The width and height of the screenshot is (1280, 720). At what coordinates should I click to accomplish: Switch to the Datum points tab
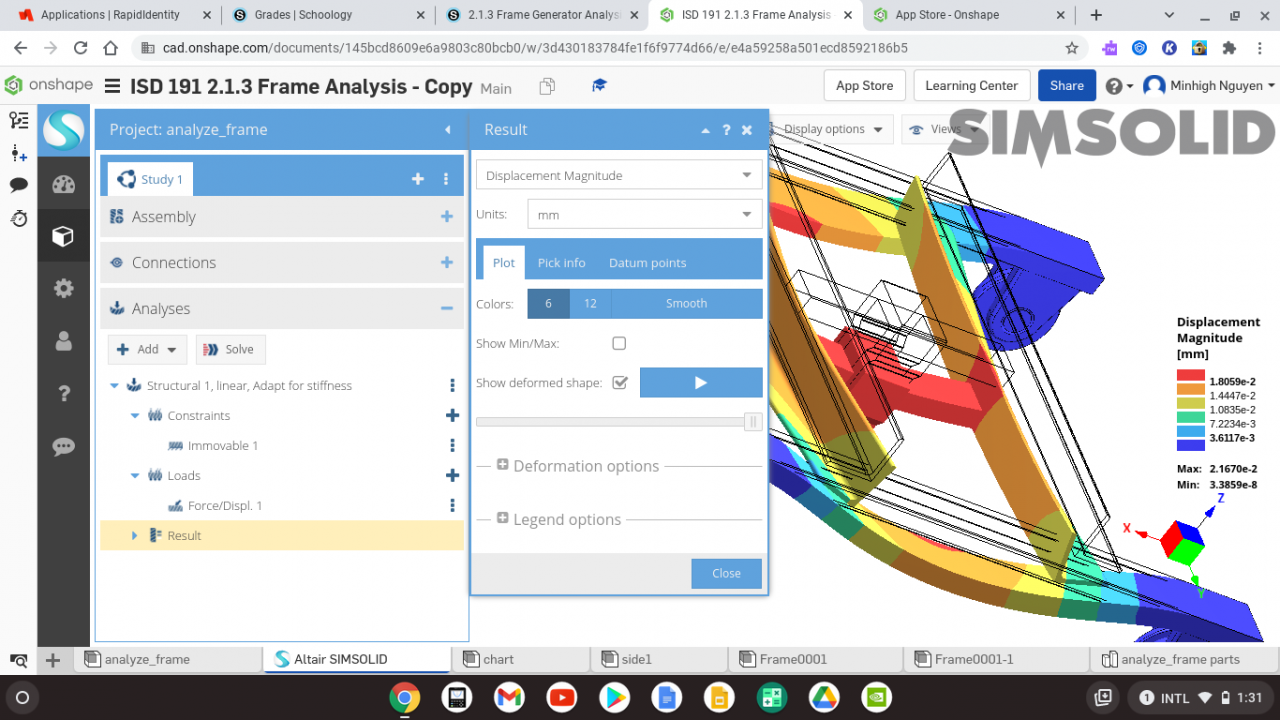point(647,262)
